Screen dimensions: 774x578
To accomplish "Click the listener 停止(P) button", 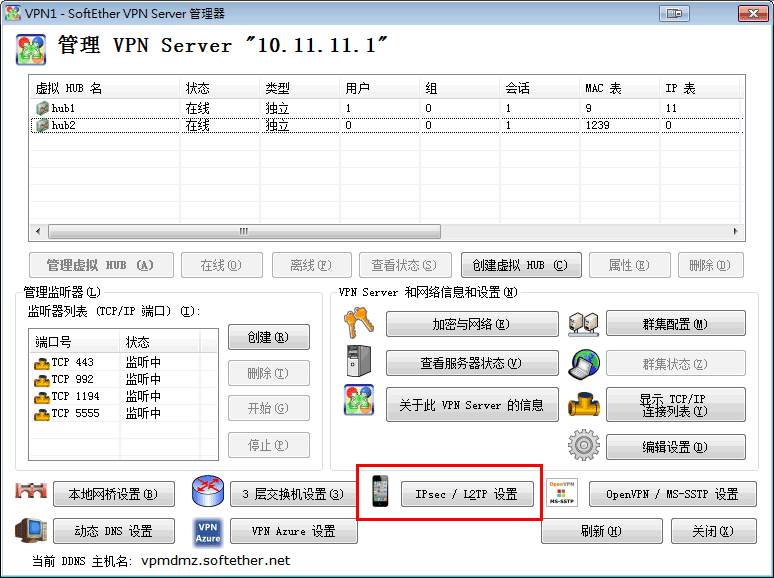I will pyautogui.click(x=269, y=445).
